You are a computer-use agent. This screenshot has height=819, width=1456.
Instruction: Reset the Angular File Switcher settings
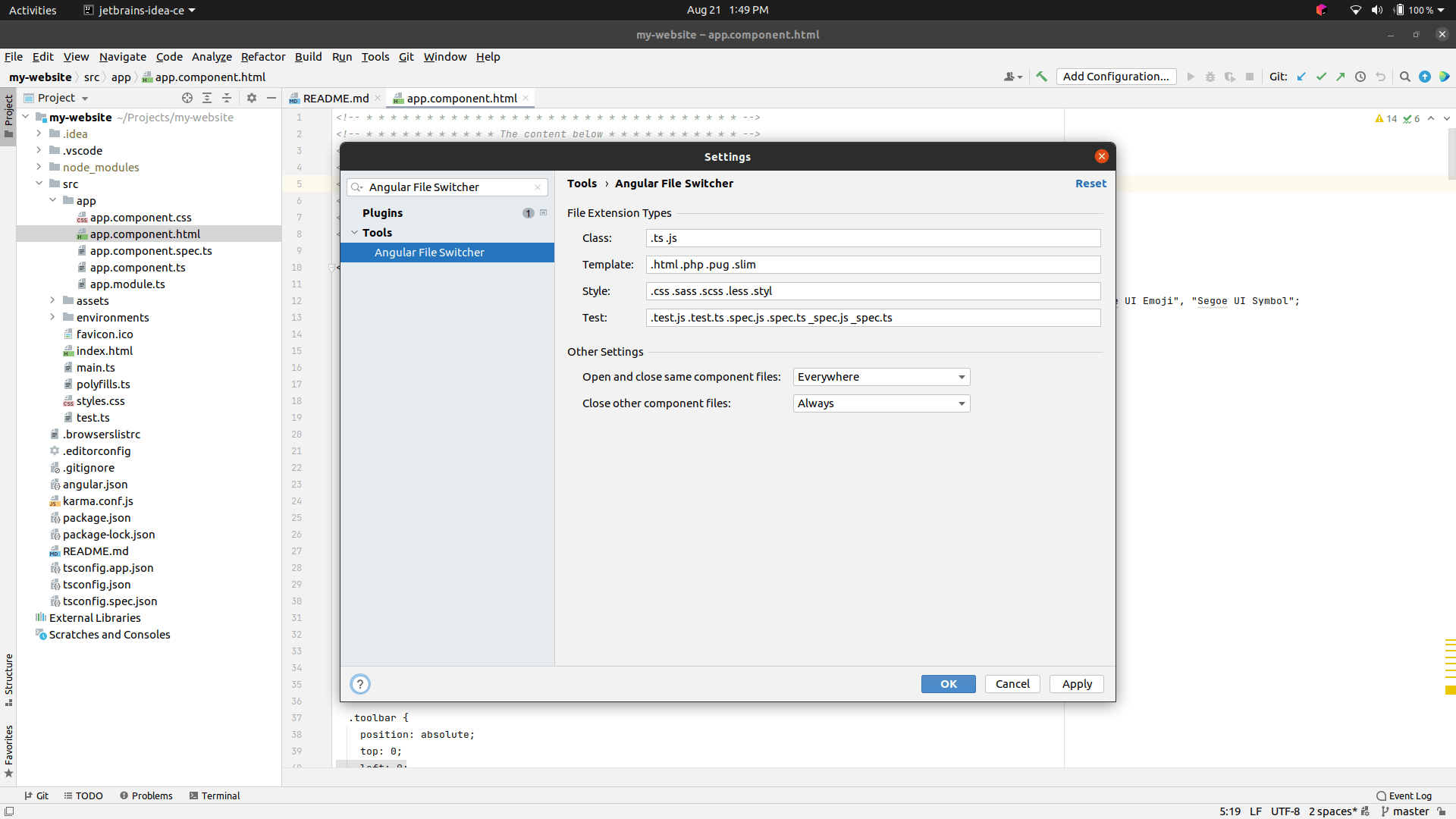click(1090, 184)
